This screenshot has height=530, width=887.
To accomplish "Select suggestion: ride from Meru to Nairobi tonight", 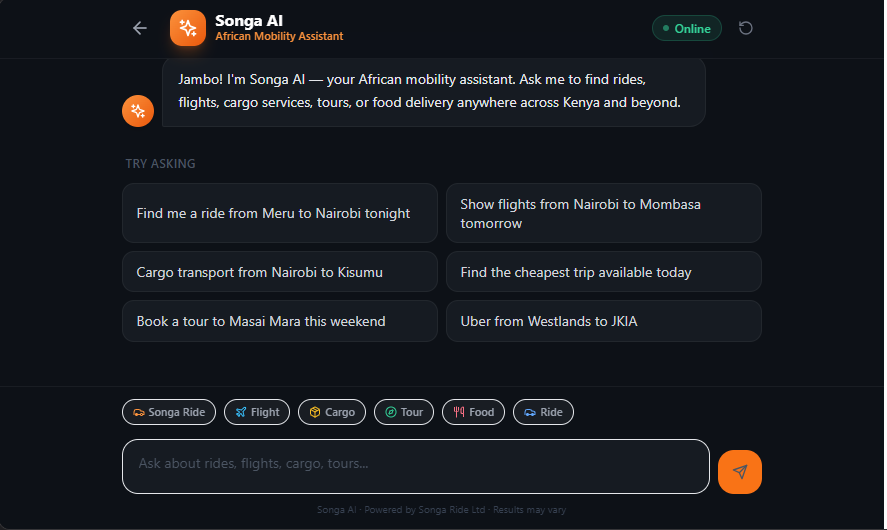I will pyautogui.click(x=280, y=213).
